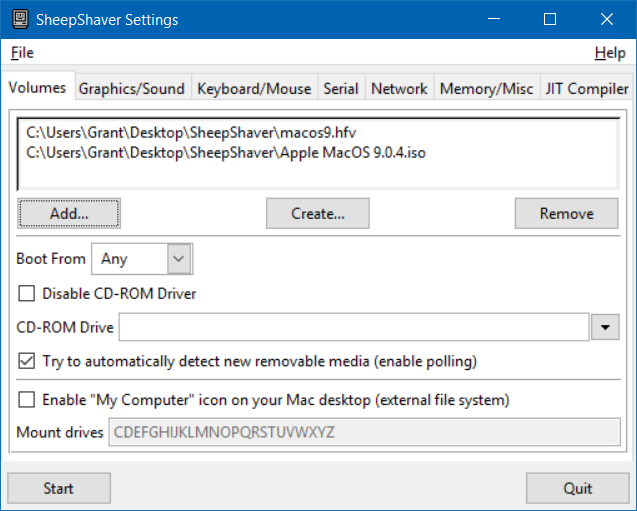This screenshot has height=511, width=637.
Task: Maximize the SheepShaver Settings window
Action: (x=549, y=19)
